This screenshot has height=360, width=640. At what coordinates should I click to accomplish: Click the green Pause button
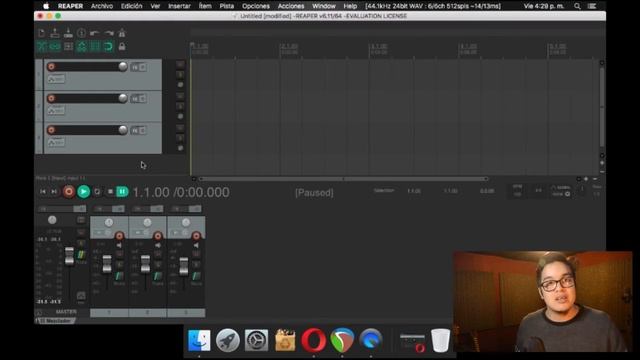point(122,191)
